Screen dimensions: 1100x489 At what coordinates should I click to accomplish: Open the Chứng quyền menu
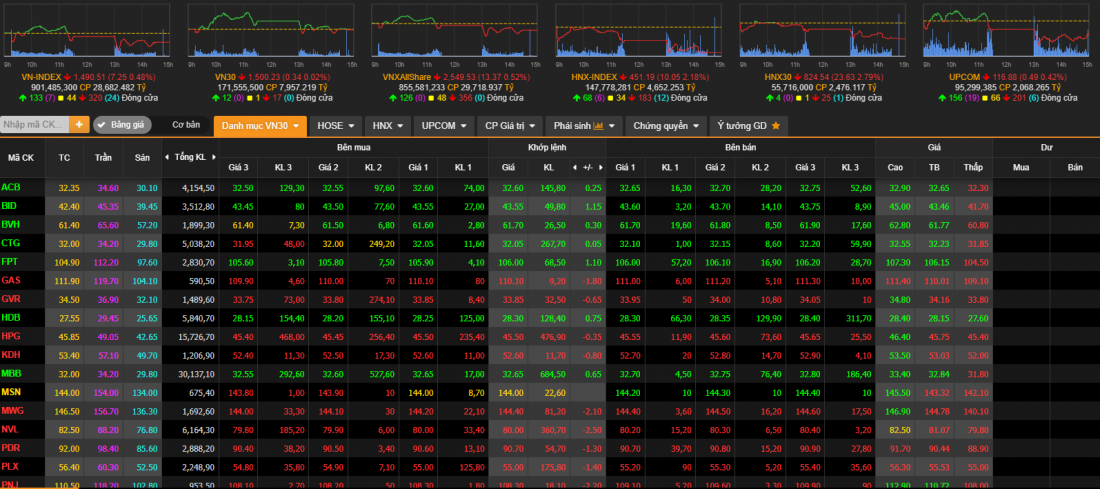(x=667, y=126)
